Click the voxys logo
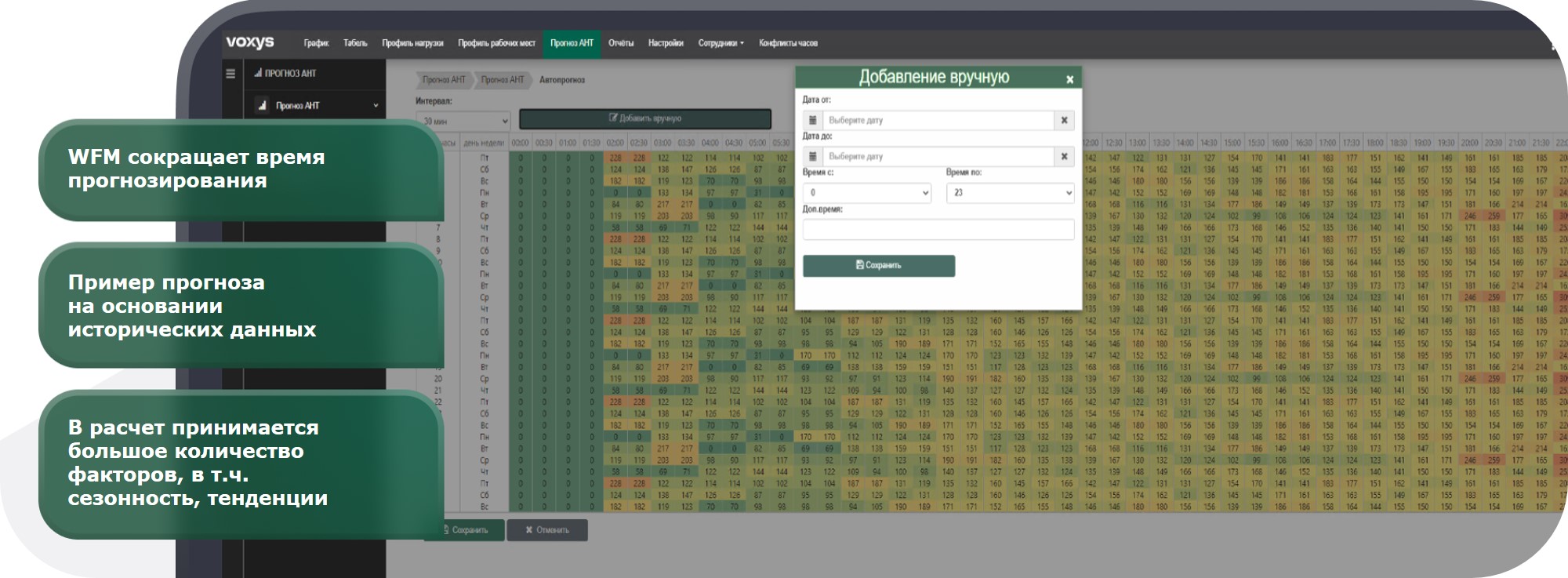Viewport: 1568px width, 578px height. (250, 42)
